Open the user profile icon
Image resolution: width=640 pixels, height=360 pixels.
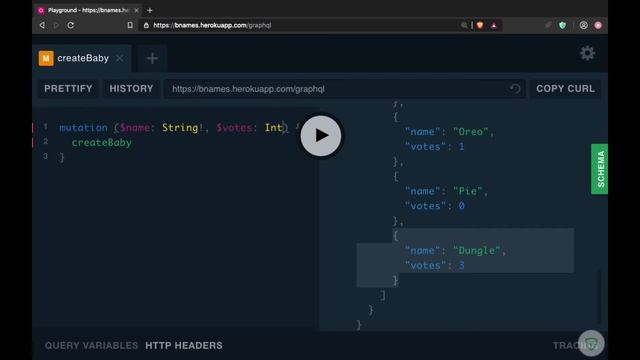click(x=584, y=25)
